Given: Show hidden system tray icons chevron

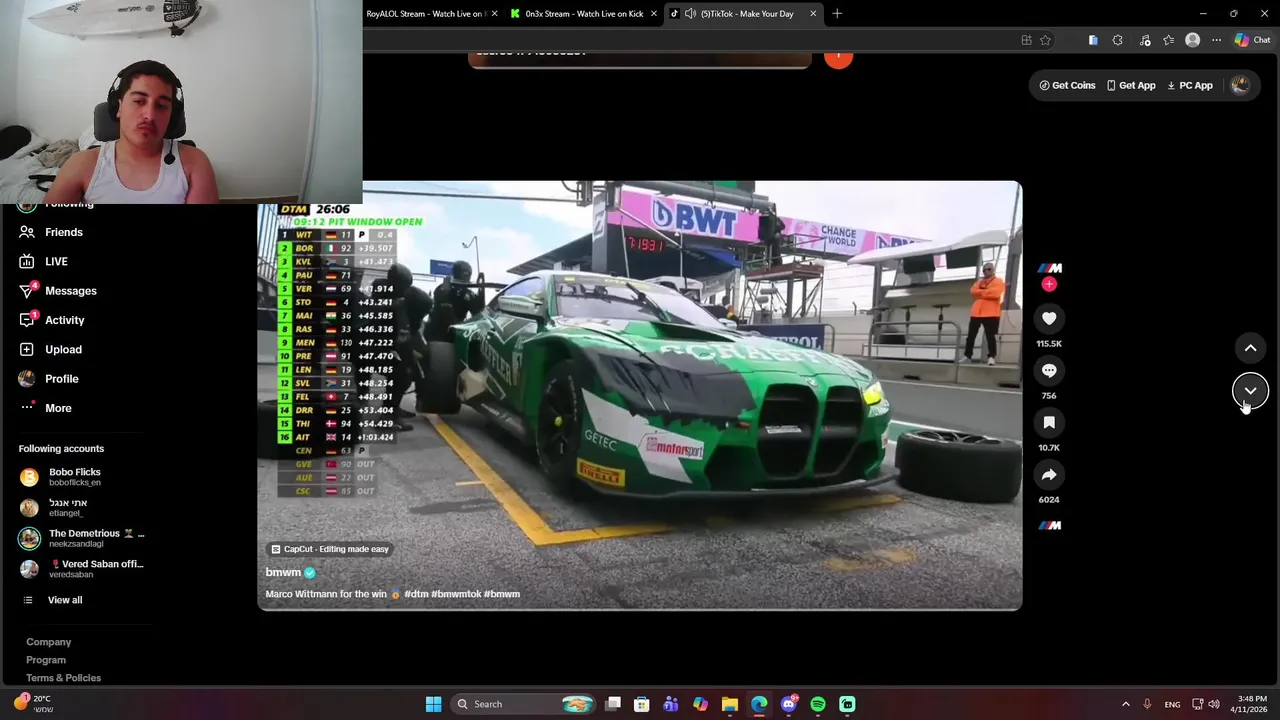Looking at the screenshot, I should click(1125, 704).
